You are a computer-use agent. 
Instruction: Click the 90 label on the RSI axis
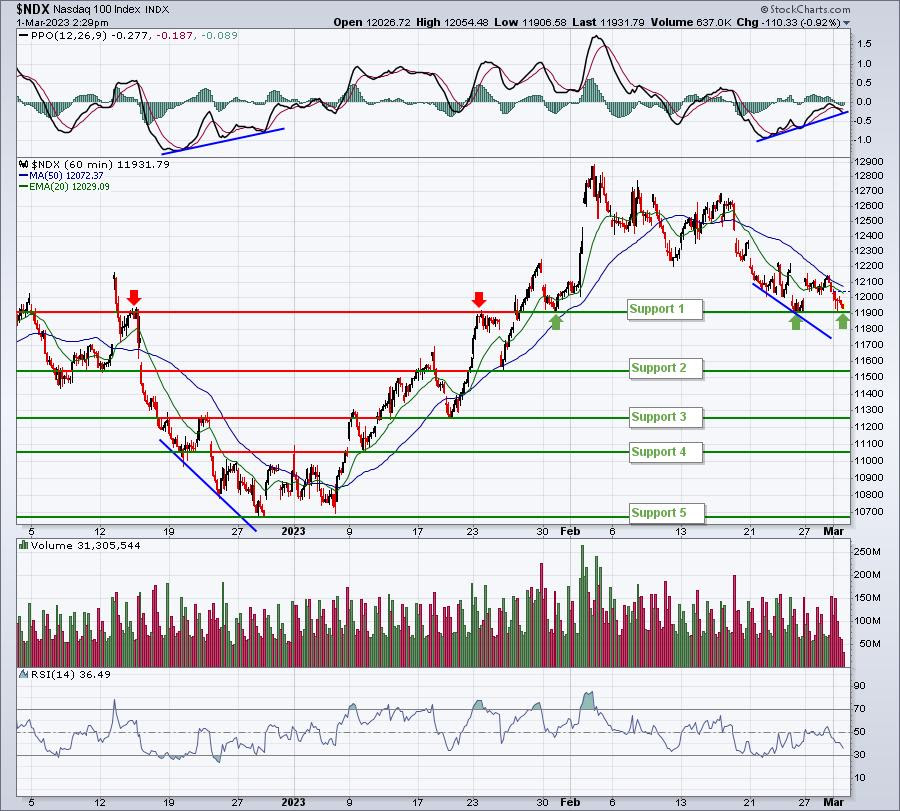[x=860, y=686]
